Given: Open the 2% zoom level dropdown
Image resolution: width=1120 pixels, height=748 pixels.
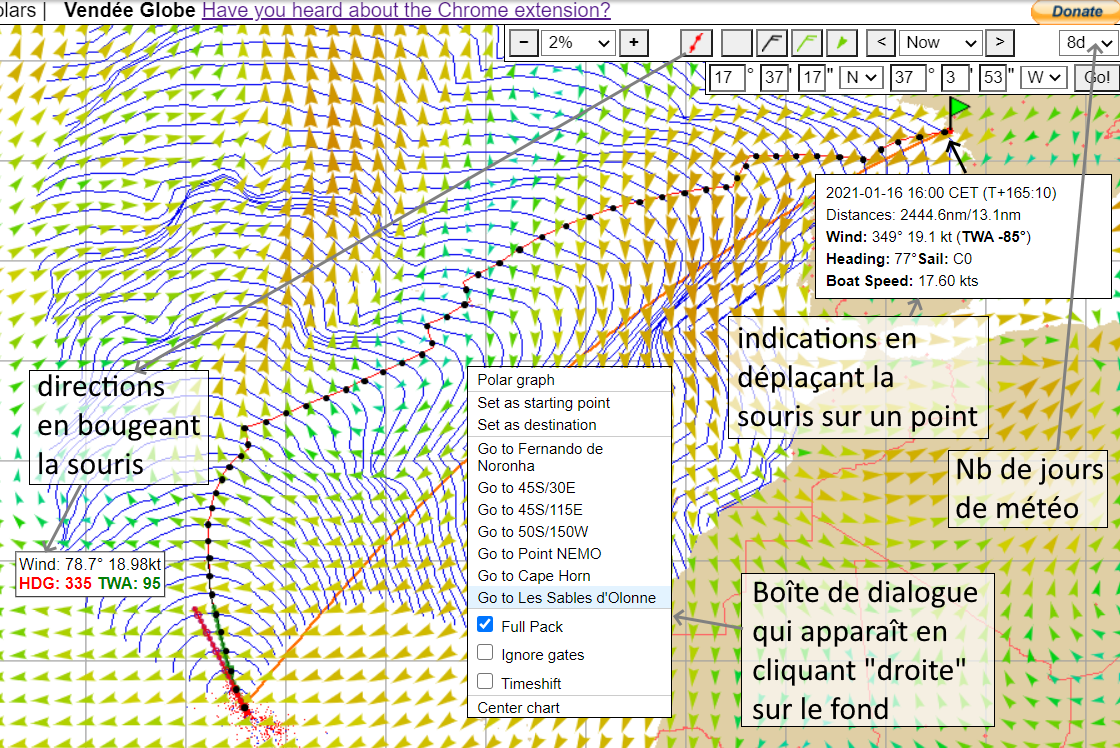Looking at the screenshot, I should (x=579, y=43).
